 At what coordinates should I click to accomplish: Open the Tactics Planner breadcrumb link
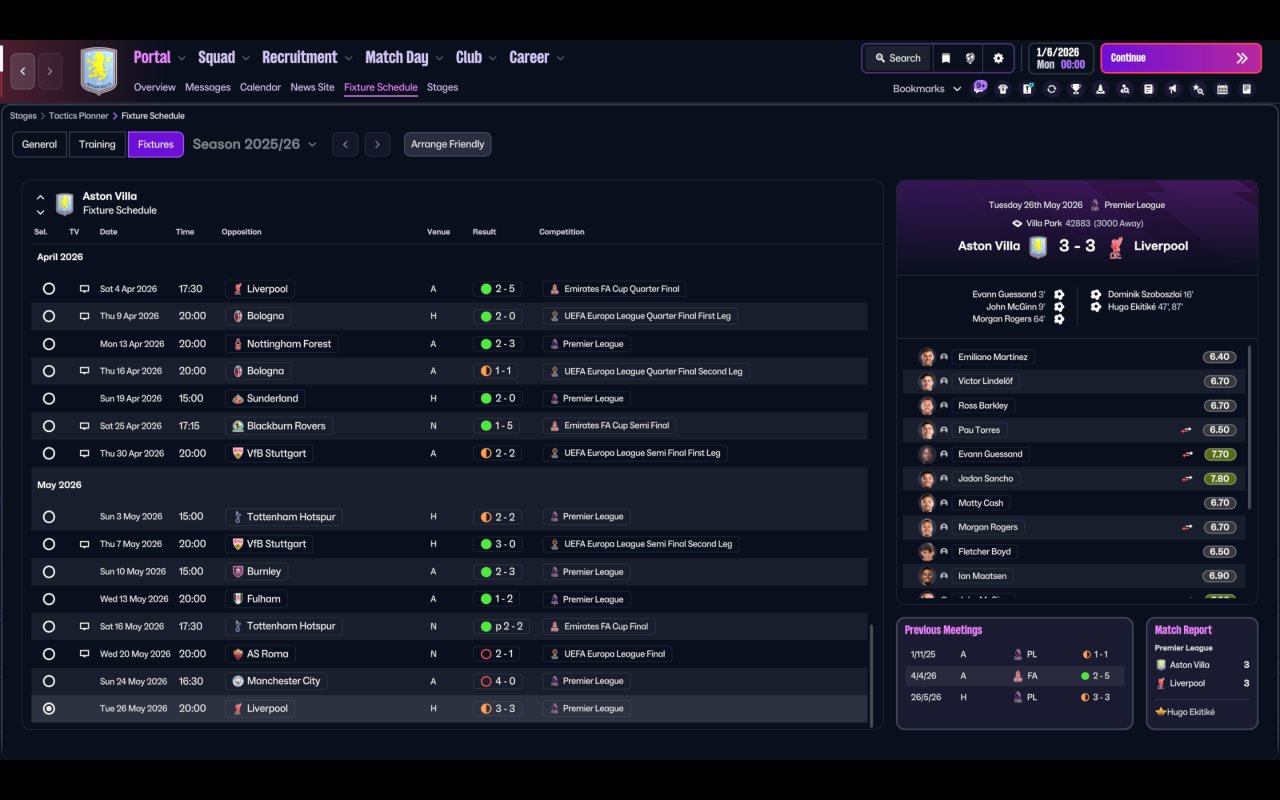point(79,116)
